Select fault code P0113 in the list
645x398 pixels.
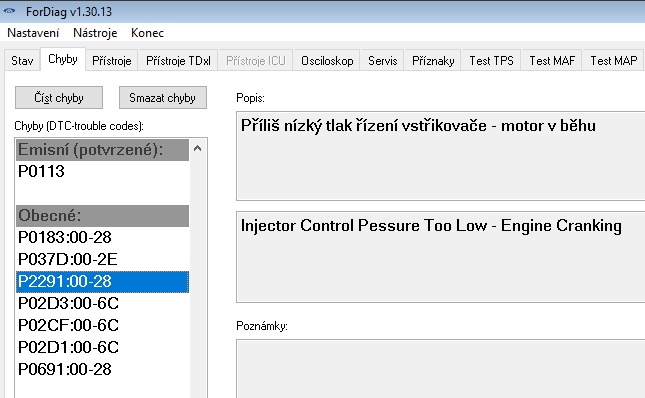click(102, 171)
